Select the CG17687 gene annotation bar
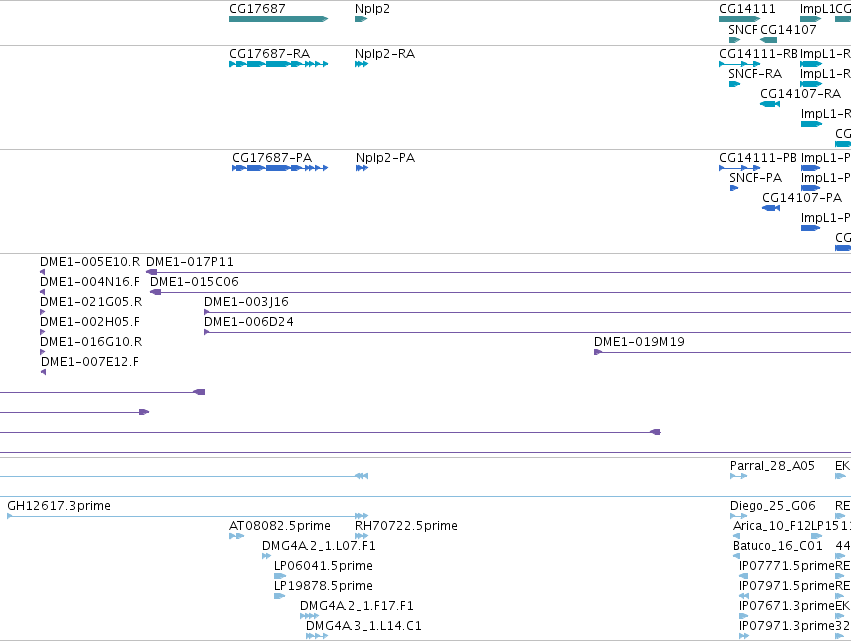The image size is (851, 641). [x=278, y=19]
